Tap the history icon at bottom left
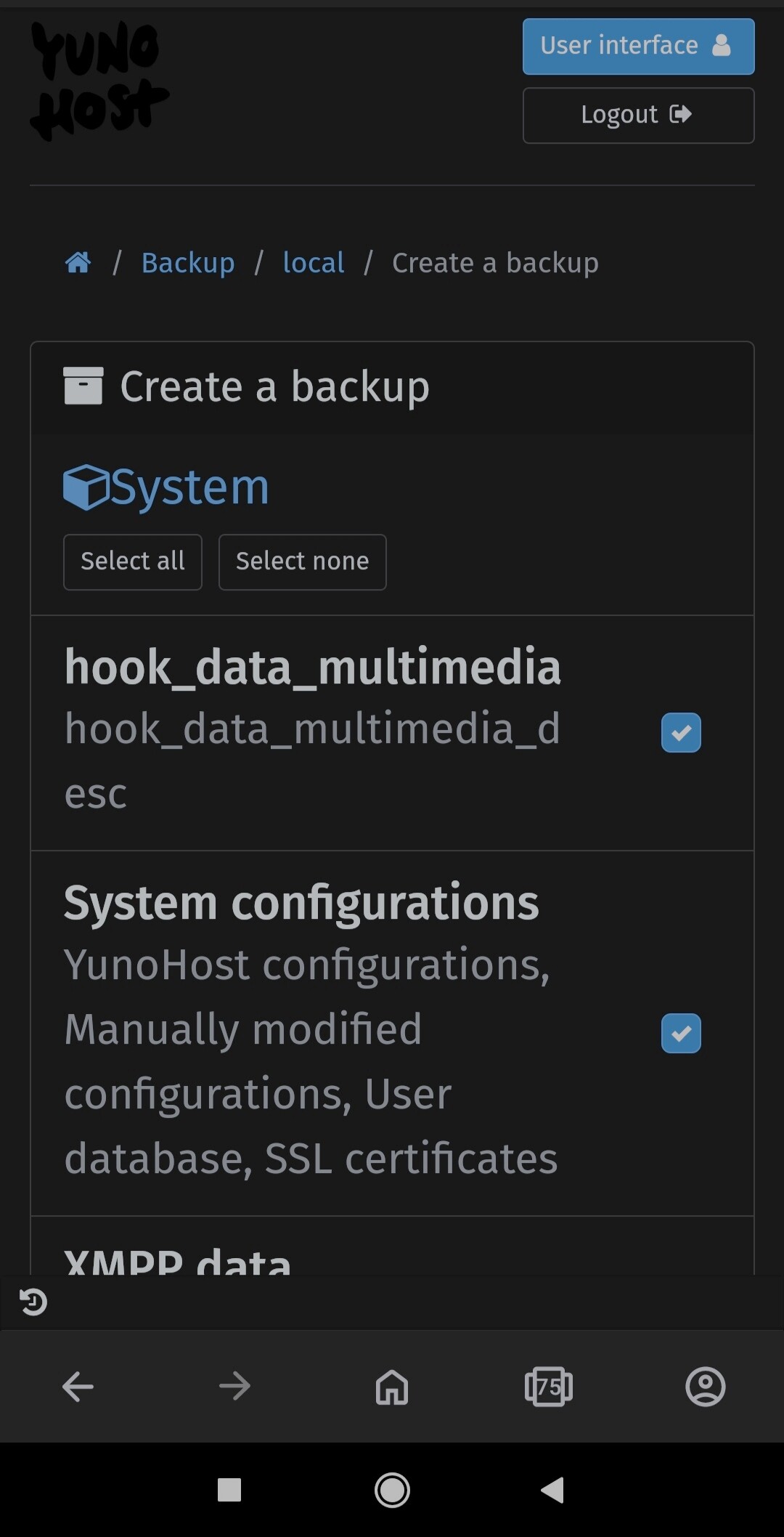 click(33, 1302)
